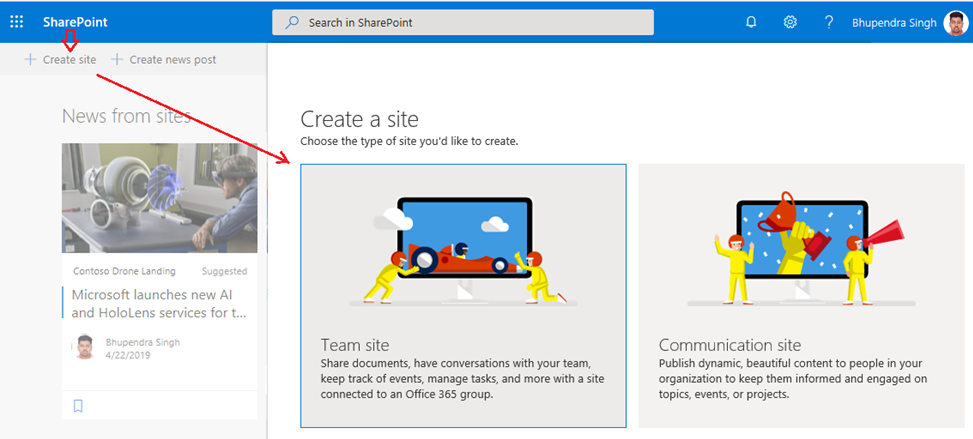
Task: Click the Suggested label on news card
Action: pos(225,271)
